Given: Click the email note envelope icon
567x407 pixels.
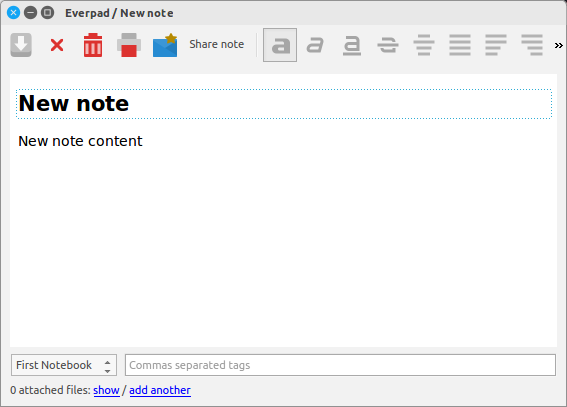Looking at the screenshot, I should [x=165, y=45].
